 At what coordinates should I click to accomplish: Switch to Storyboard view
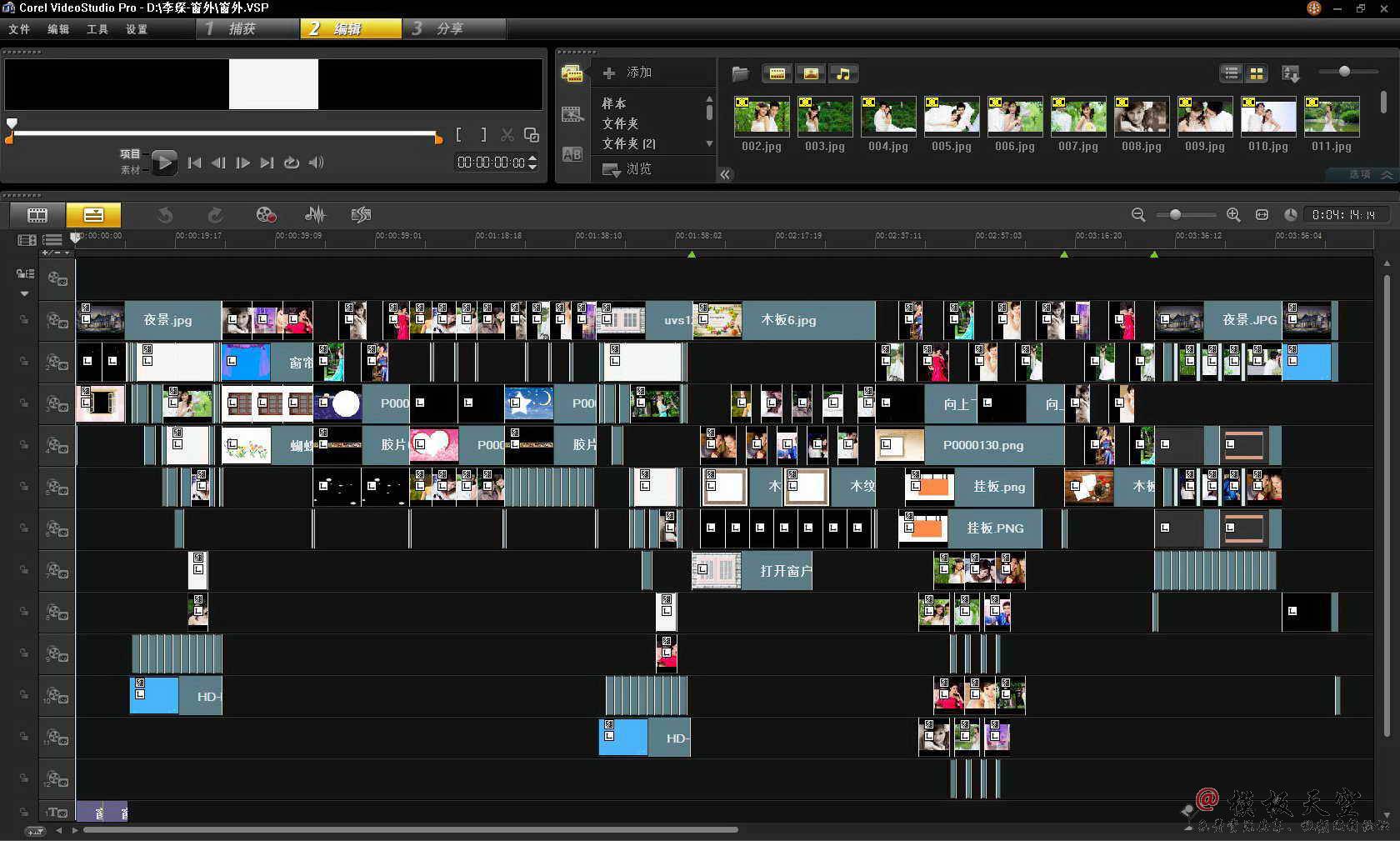37,215
